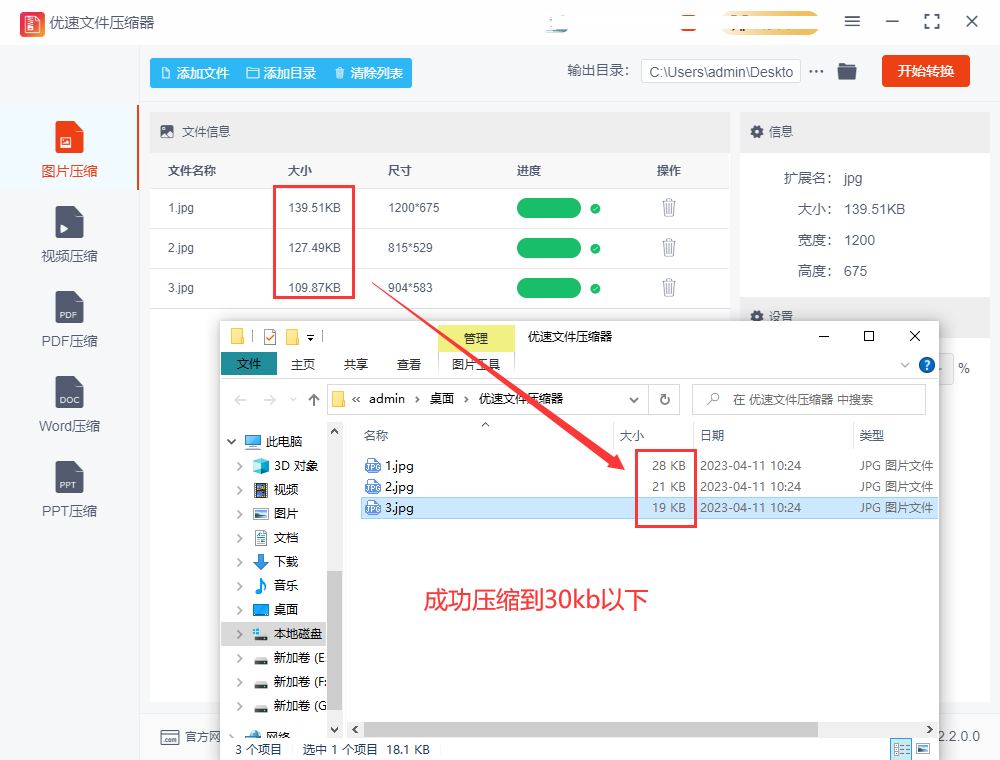Click the hamburger menu icon top right
Viewport: 1000px width, 760px height.
tap(853, 22)
